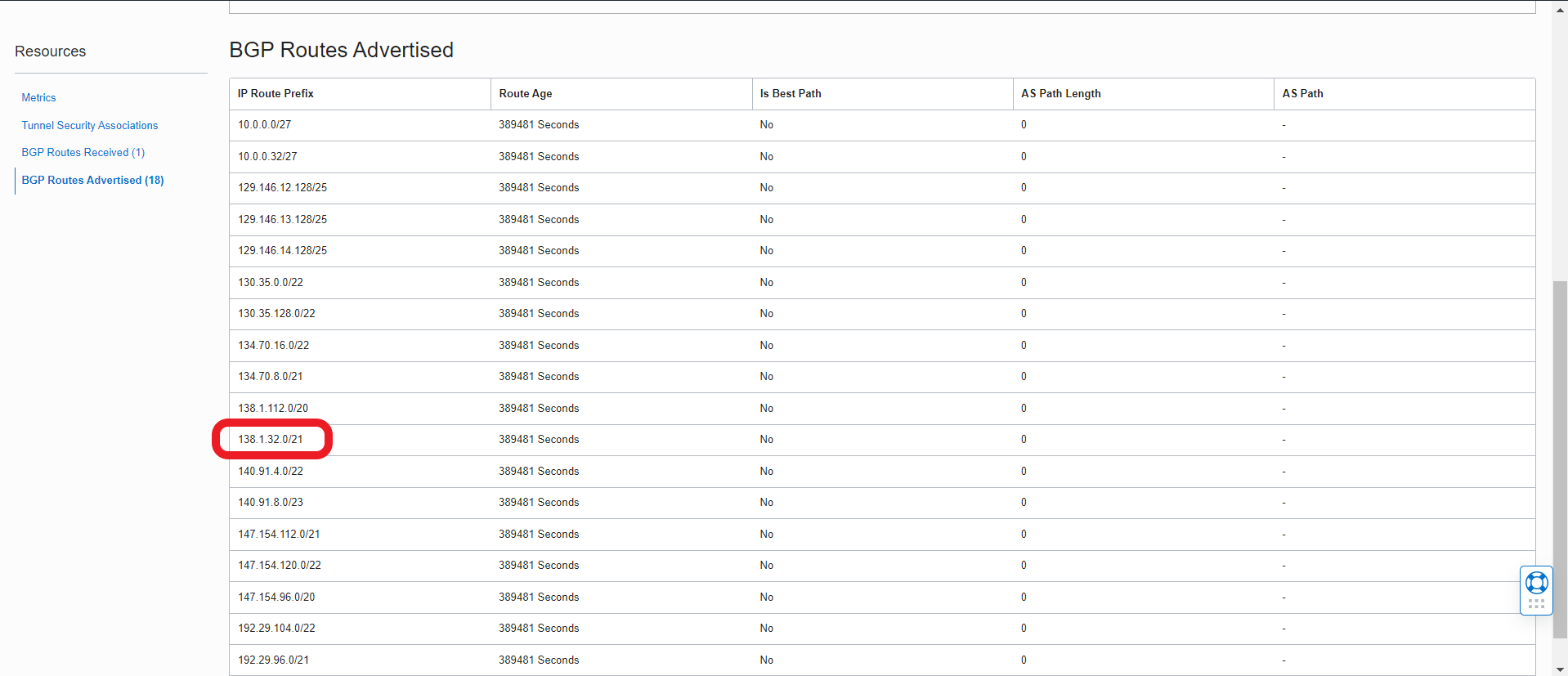Click the Is Best Path column header
The image size is (1568, 676).
[791, 93]
